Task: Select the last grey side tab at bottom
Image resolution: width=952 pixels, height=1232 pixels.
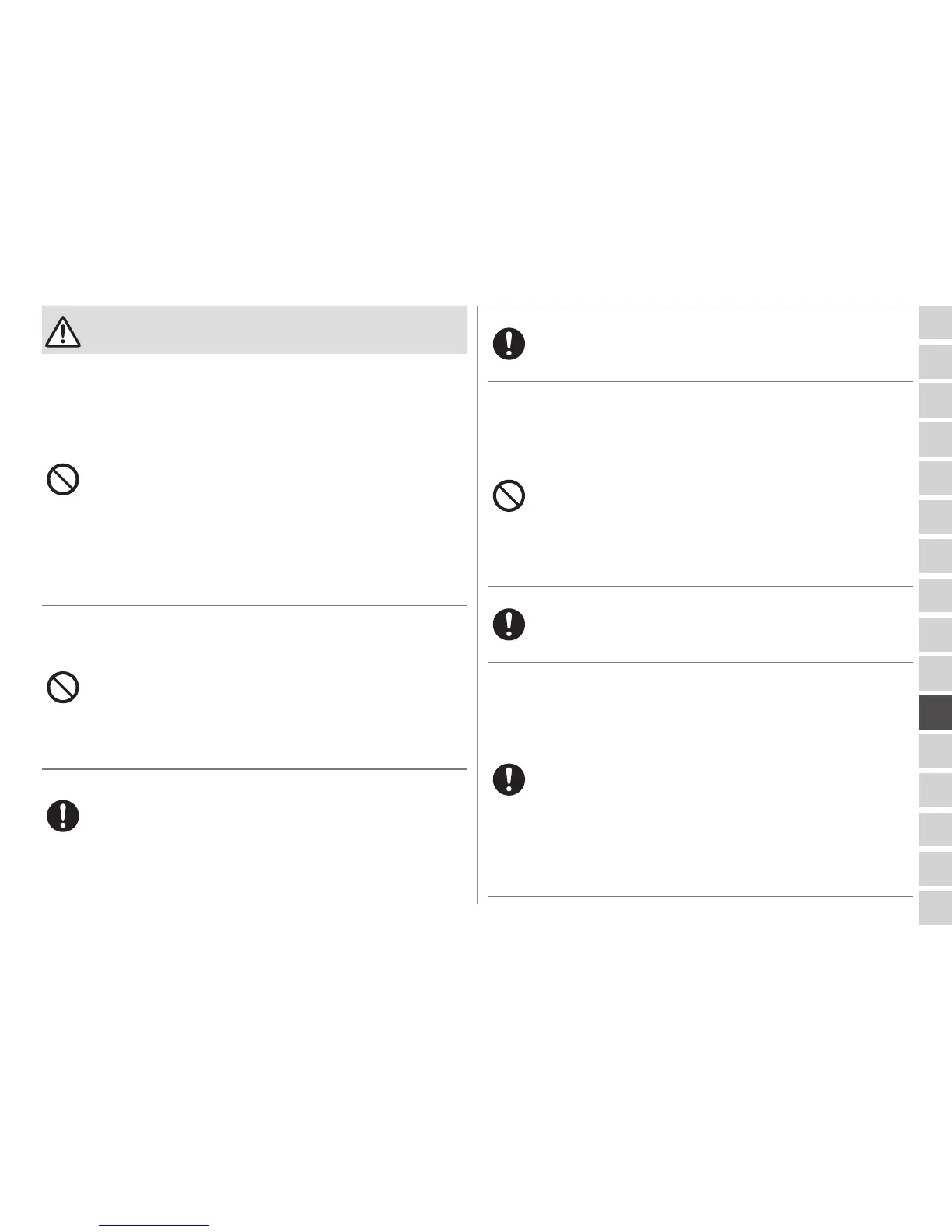Action: [x=935, y=908]
